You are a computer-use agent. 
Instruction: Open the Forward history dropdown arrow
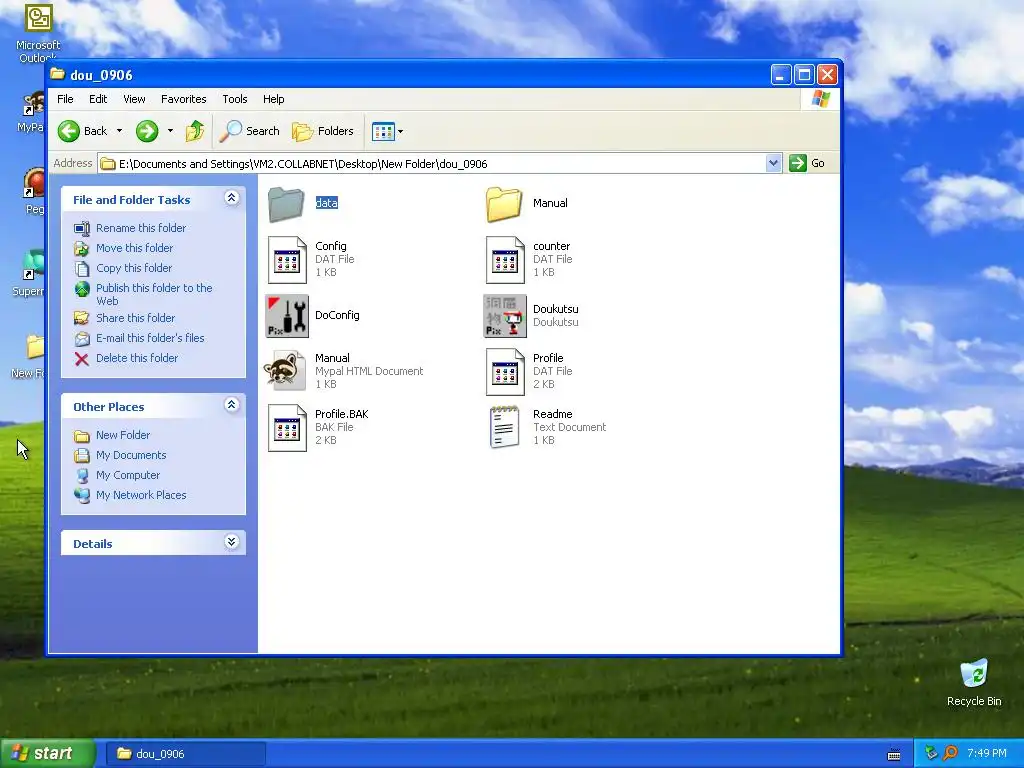[x=170, y=131]
